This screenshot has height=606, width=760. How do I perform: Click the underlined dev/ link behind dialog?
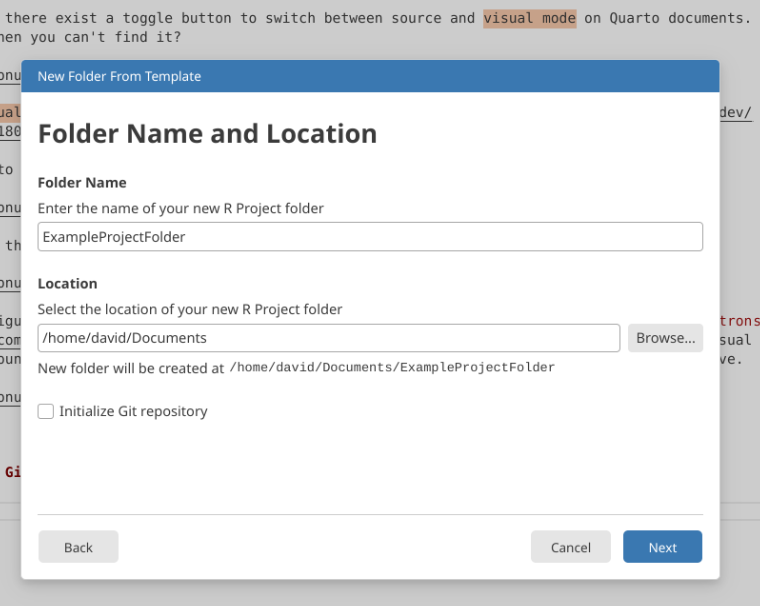click(737, 112)
